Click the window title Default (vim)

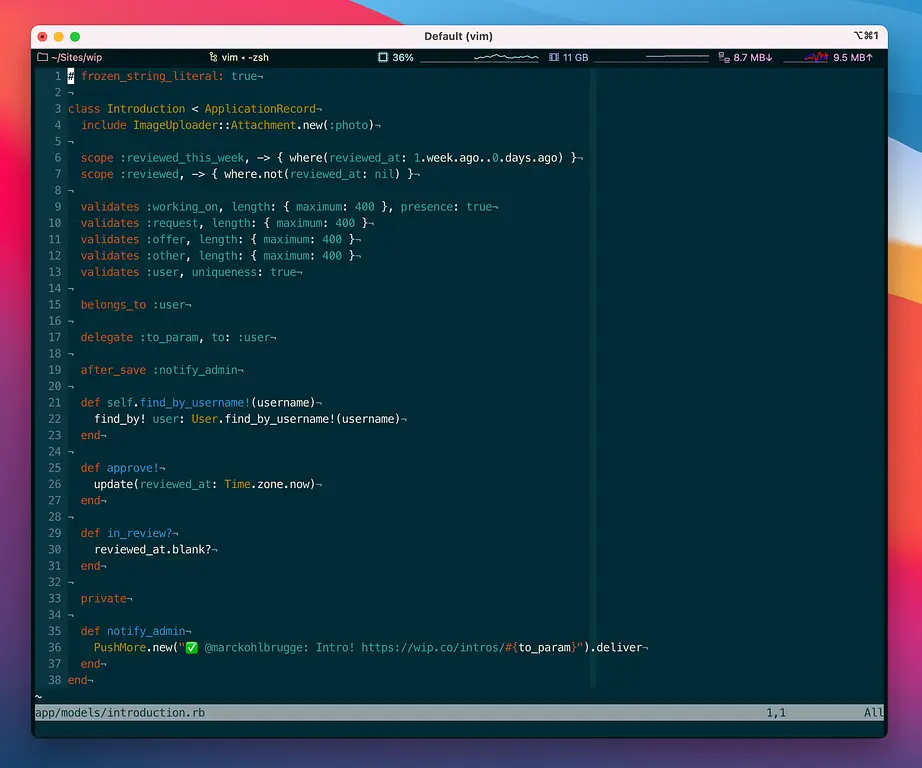click(458, 36)
